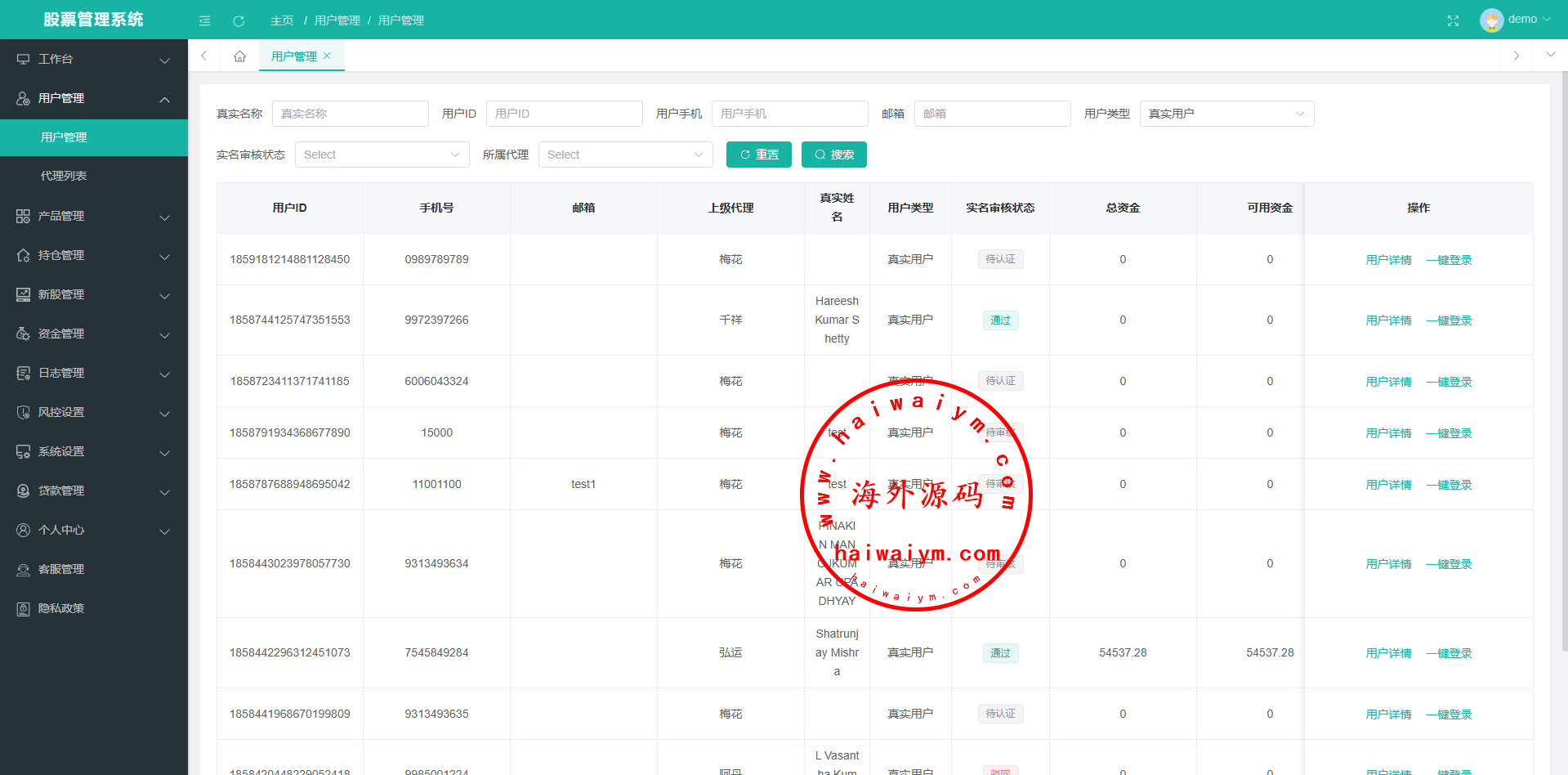Close the 用户管理 tab

point(328,56)
